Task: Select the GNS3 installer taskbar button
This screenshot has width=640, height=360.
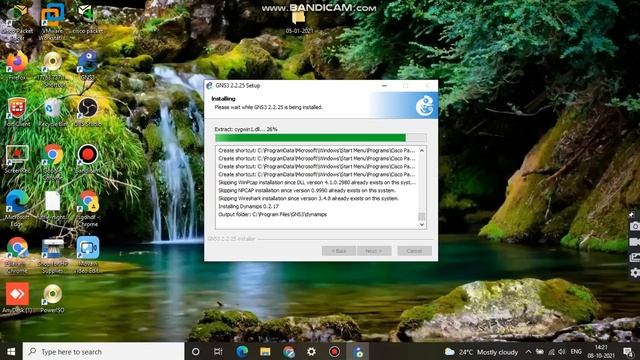Action: (358, 351)
